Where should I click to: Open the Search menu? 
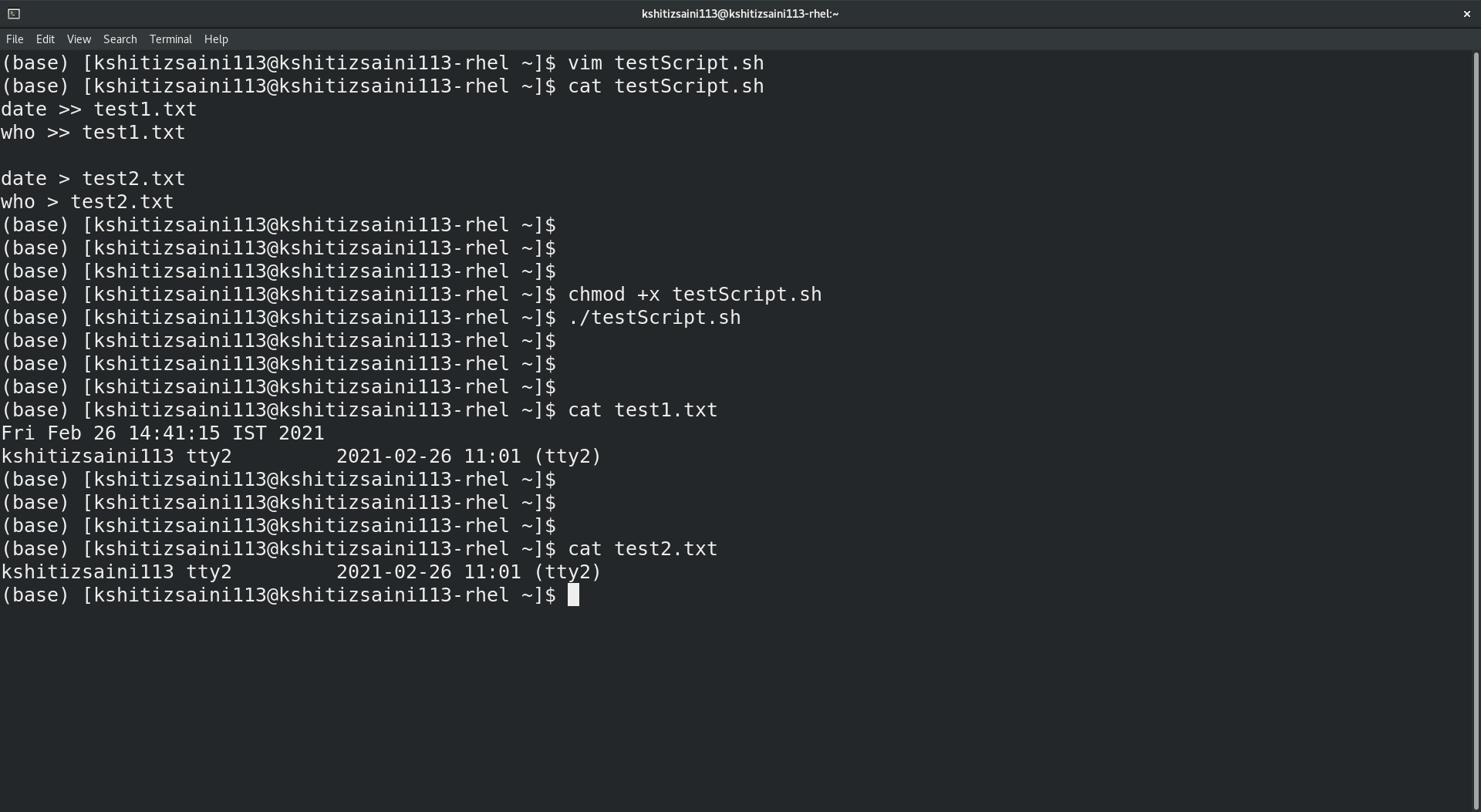coord(120,39)
